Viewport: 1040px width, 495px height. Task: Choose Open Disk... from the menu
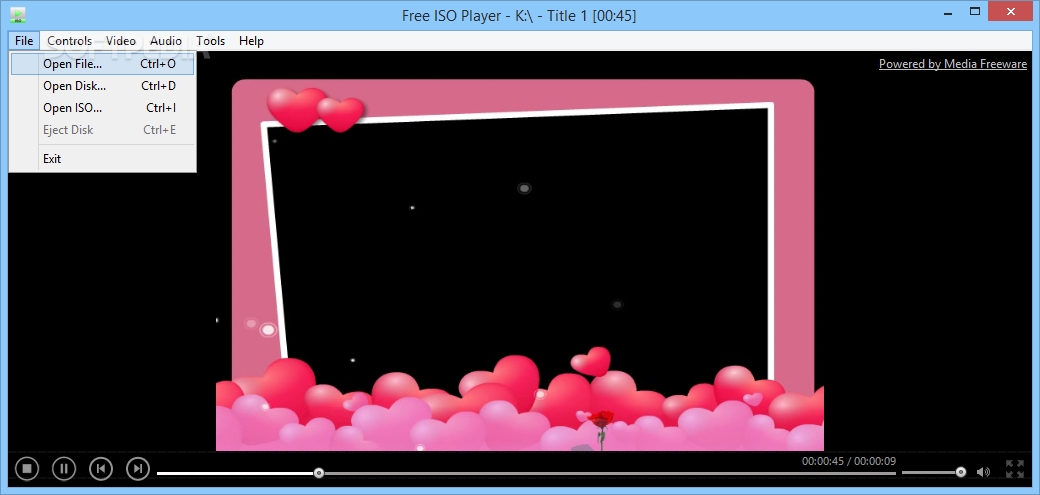point(103,86)
